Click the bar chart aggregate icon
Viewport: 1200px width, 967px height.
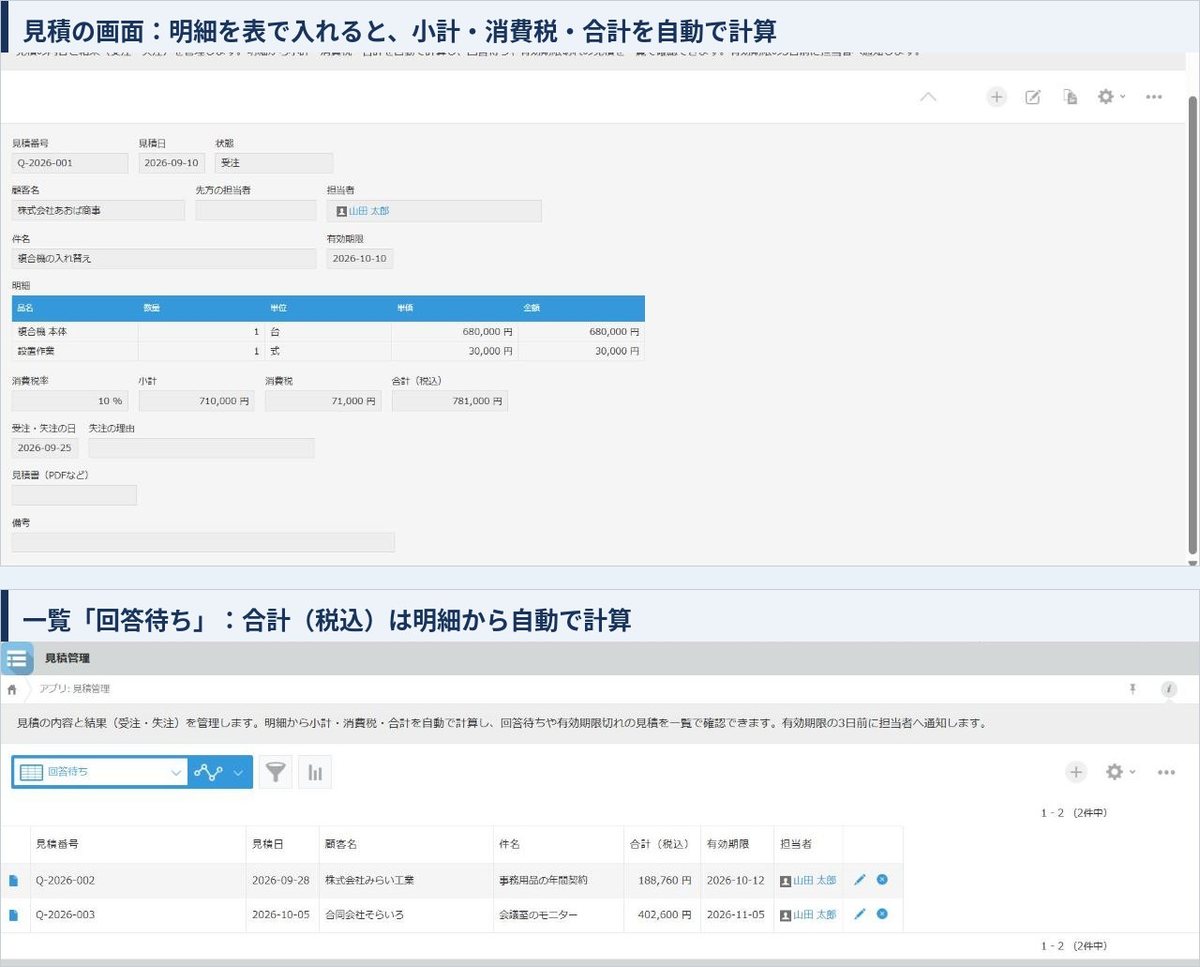pos(315,772)
